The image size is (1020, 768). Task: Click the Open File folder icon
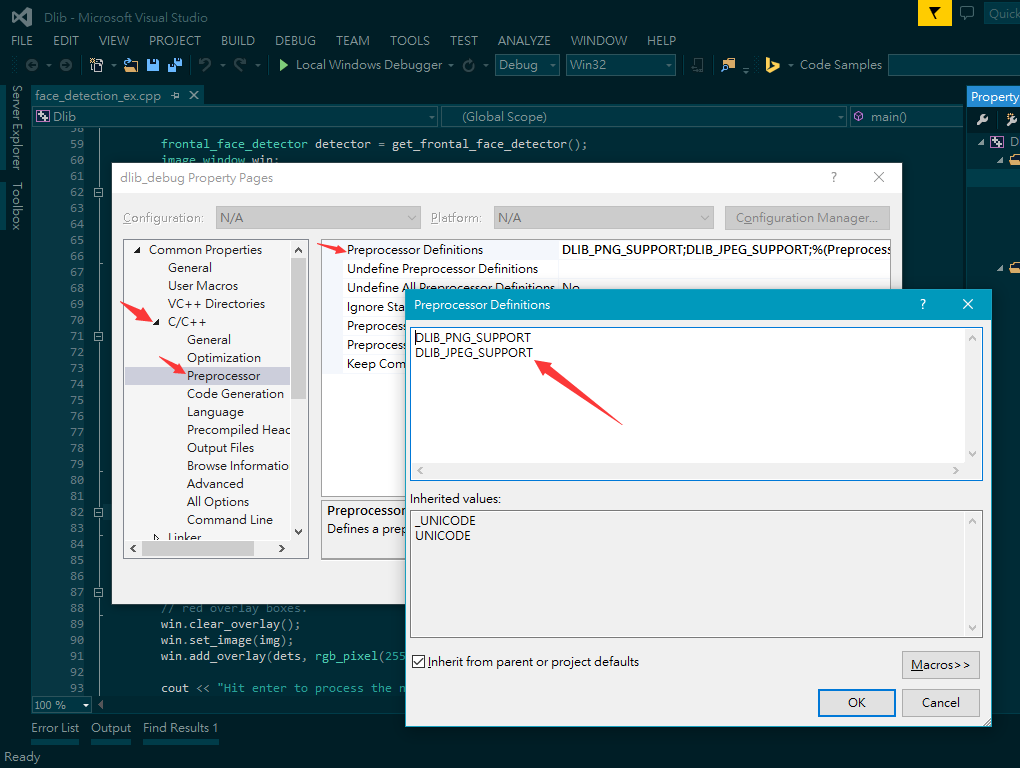click(130, 65)
